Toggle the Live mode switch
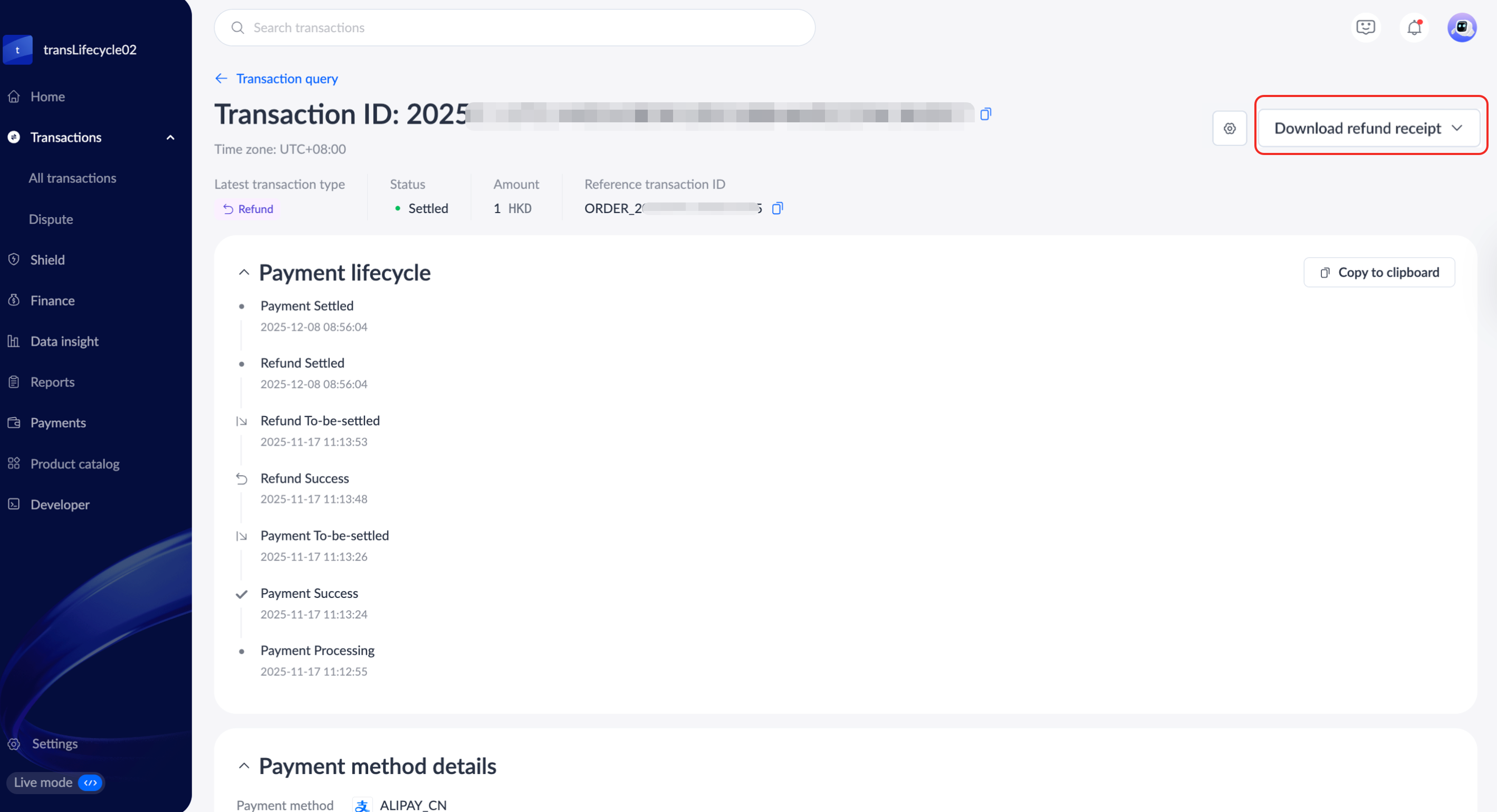The image size is (1497, 812). (x=90, y=782)
